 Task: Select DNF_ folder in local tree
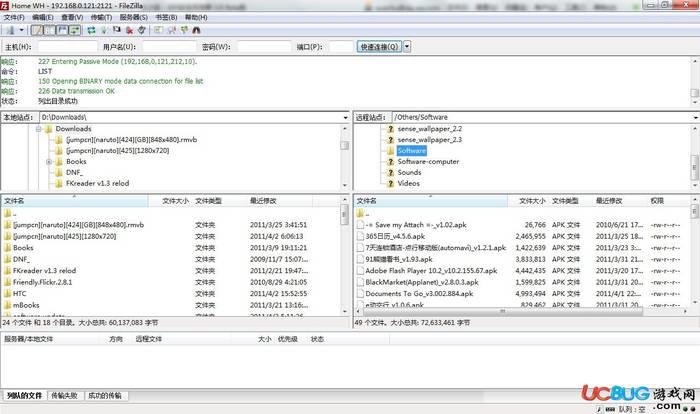click(74, 172)
